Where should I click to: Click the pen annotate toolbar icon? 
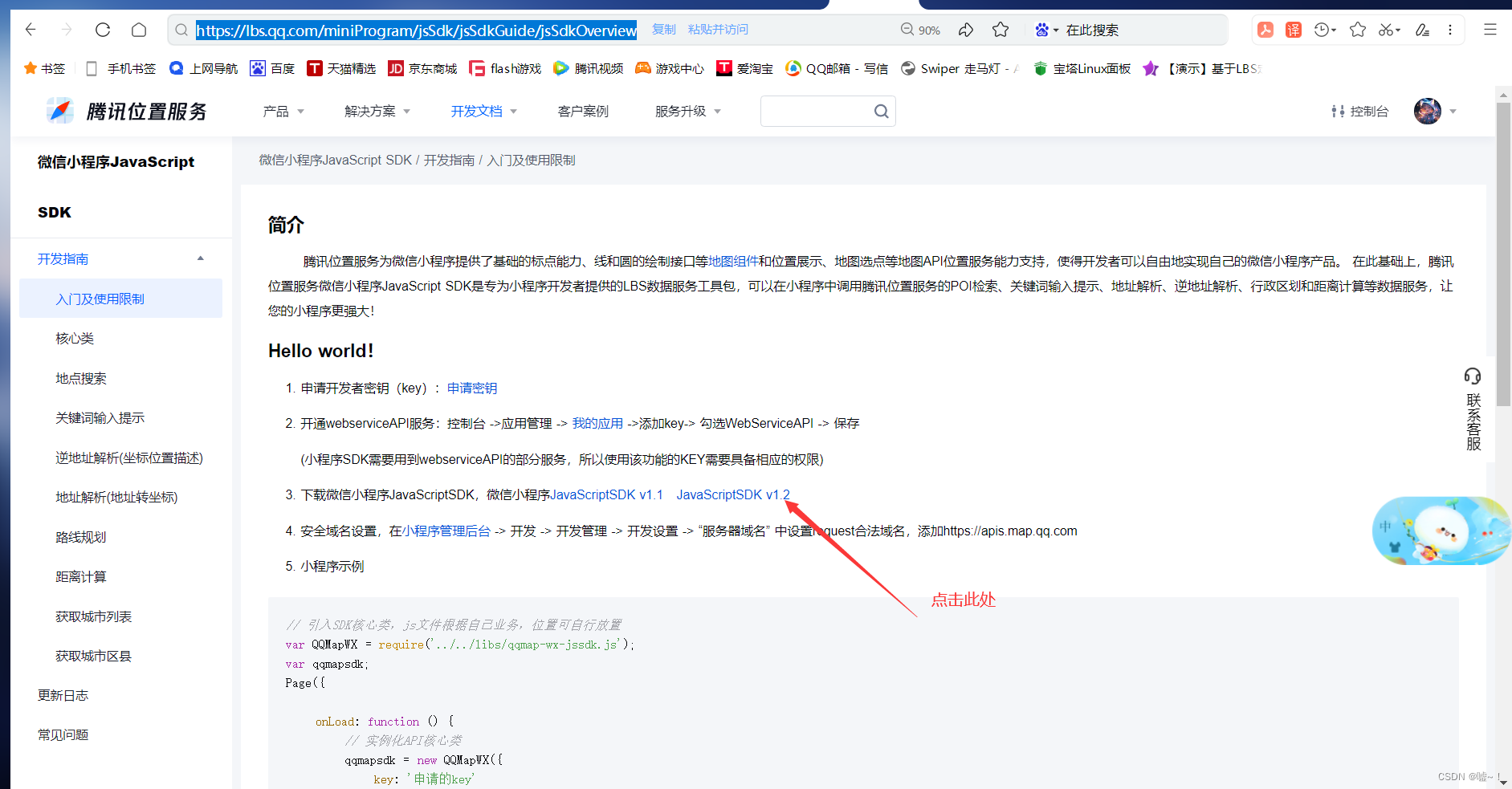[x=1422, y=30]
